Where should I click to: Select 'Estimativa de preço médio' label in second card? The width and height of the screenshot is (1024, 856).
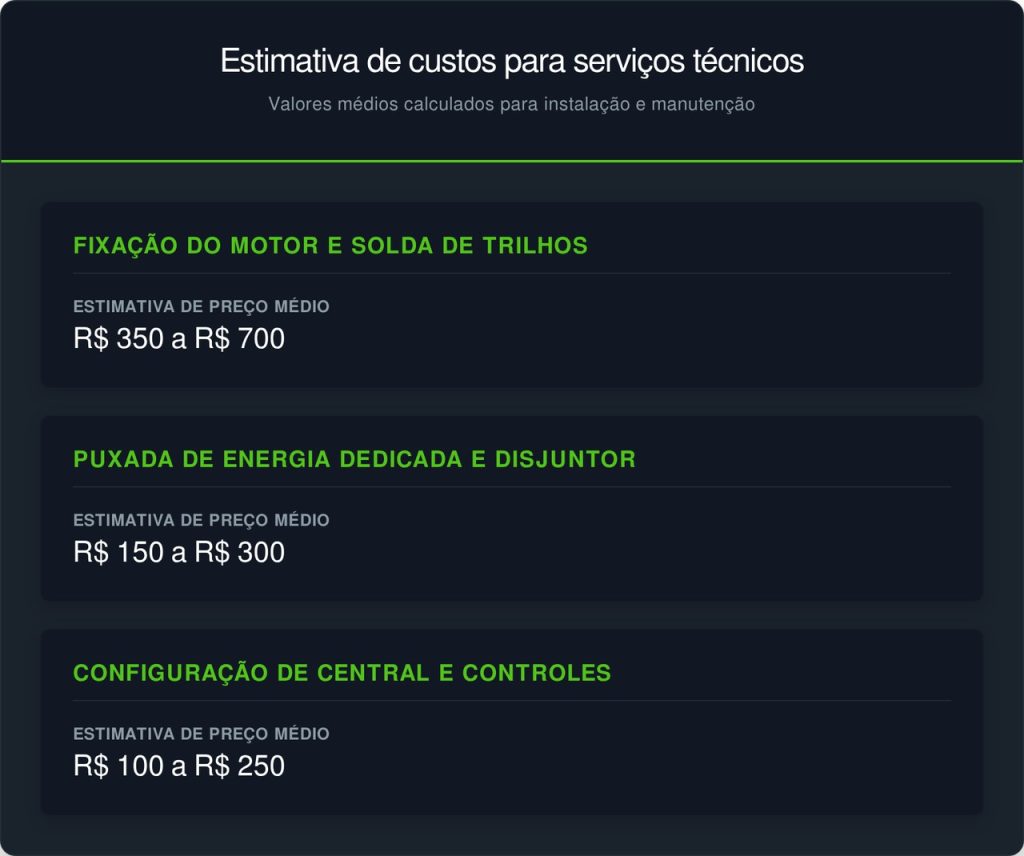pyautogui.click(x=201, y=520)
